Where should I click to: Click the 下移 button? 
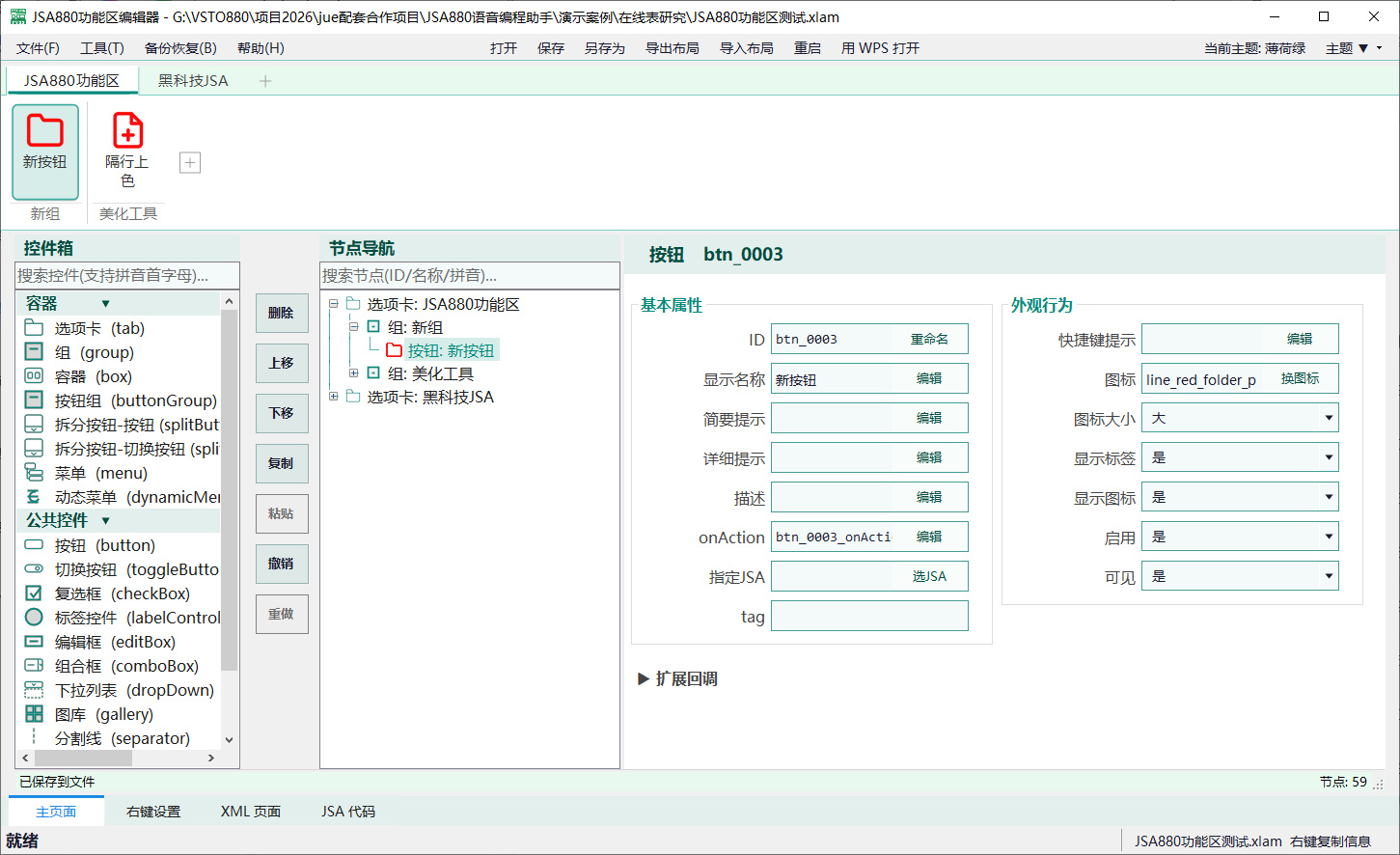(282, 413)
